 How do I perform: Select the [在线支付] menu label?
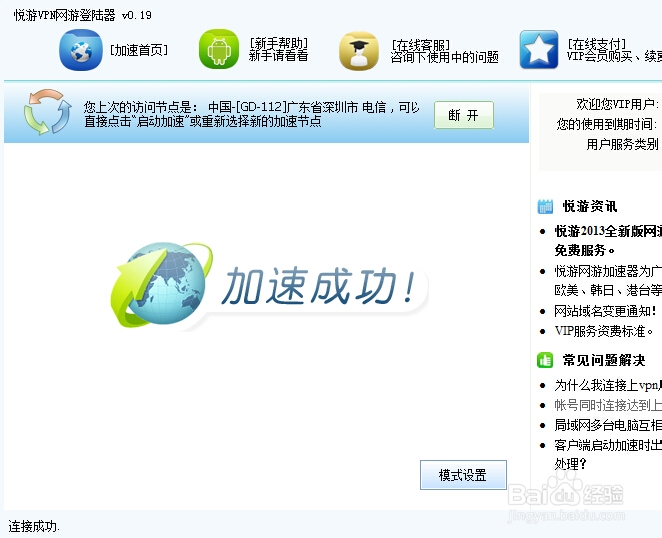click(x=597, y=43)
